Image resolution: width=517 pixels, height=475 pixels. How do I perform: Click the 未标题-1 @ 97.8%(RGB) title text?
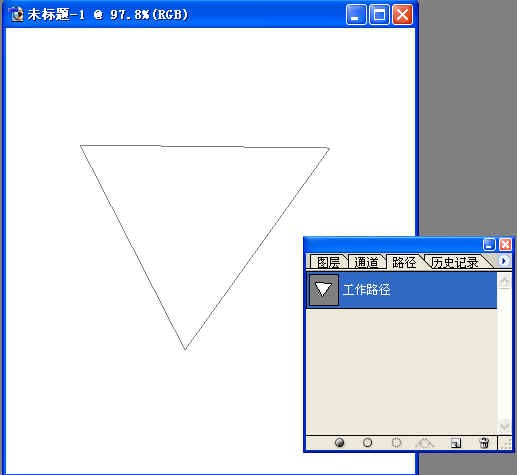click(108, 15)
